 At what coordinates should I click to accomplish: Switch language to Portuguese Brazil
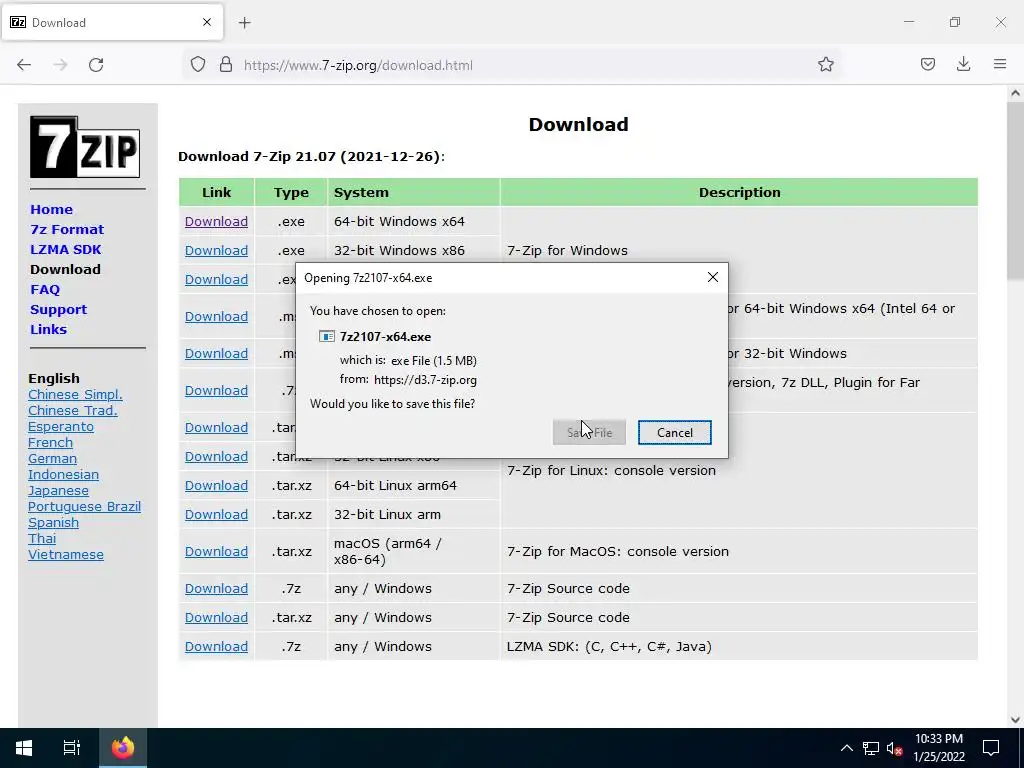[84, 507]
